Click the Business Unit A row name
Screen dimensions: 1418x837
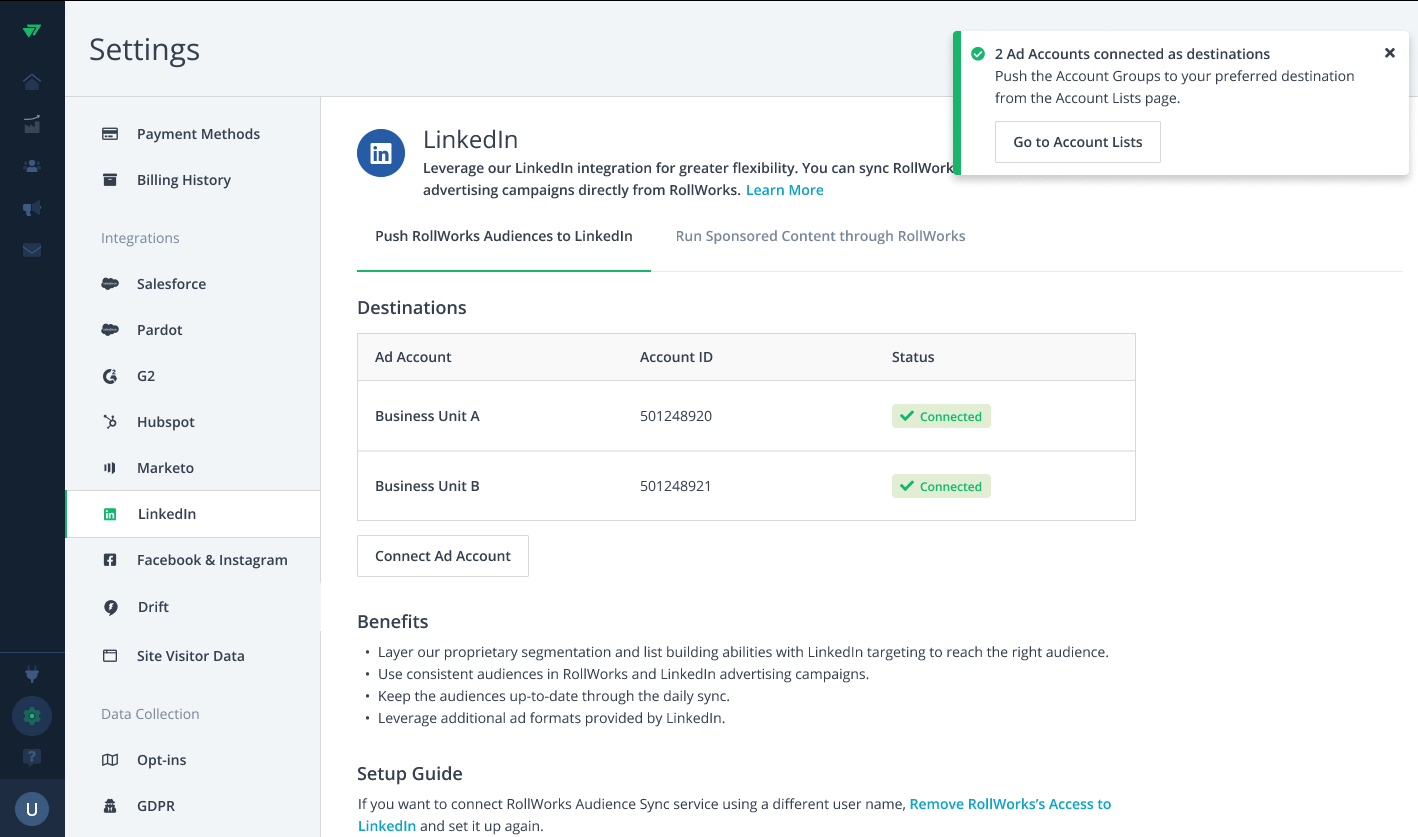click(x=427, y=416)
